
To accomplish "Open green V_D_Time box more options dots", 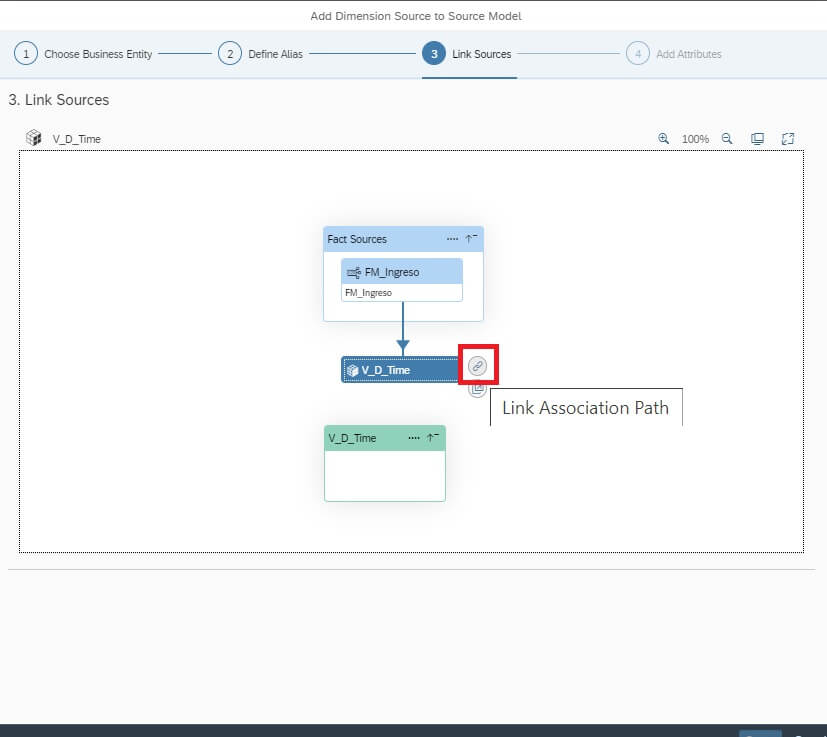I will [x=414, y=438].
